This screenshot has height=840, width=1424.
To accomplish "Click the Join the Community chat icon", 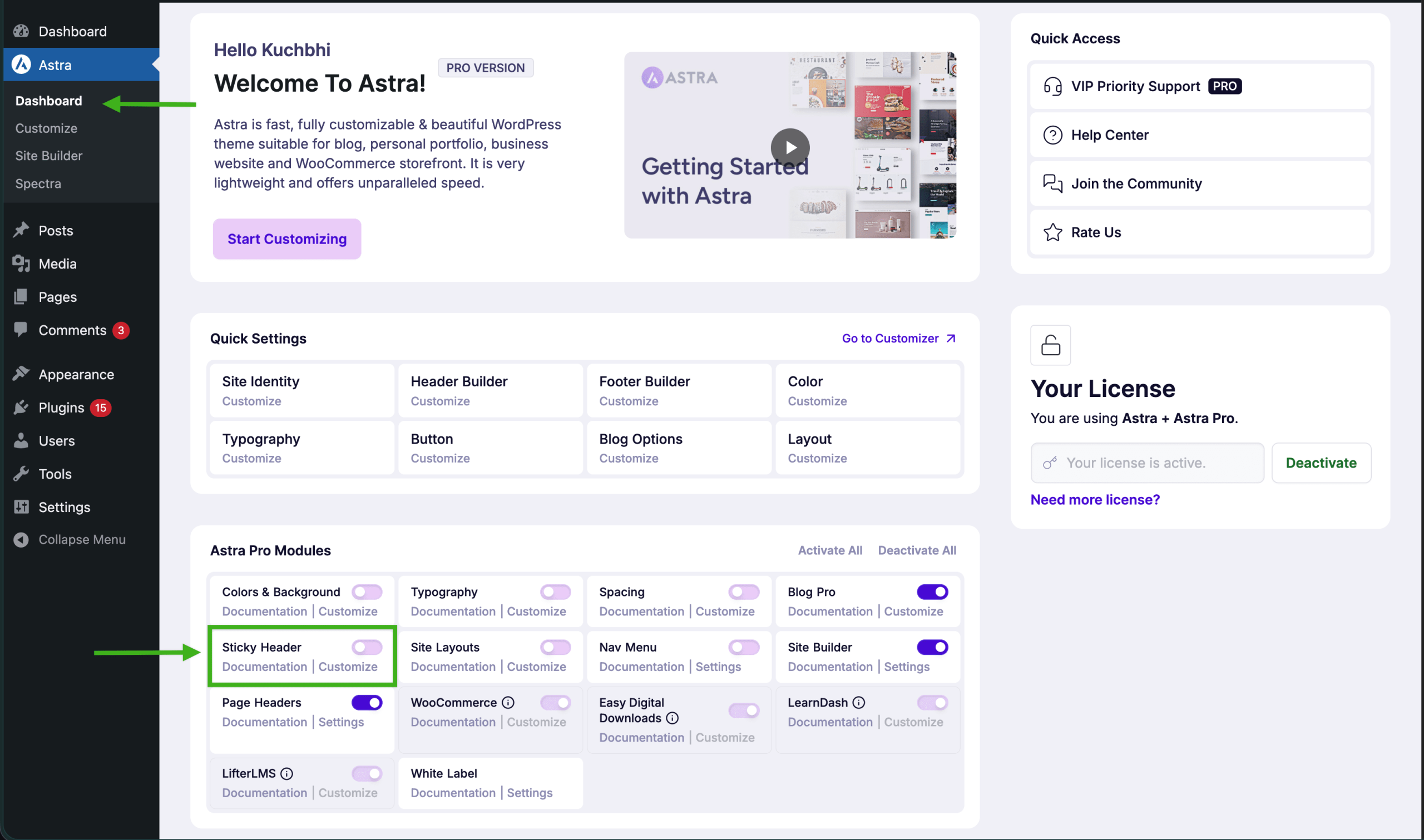I will pyautogui.click(x=1052, y=183).
